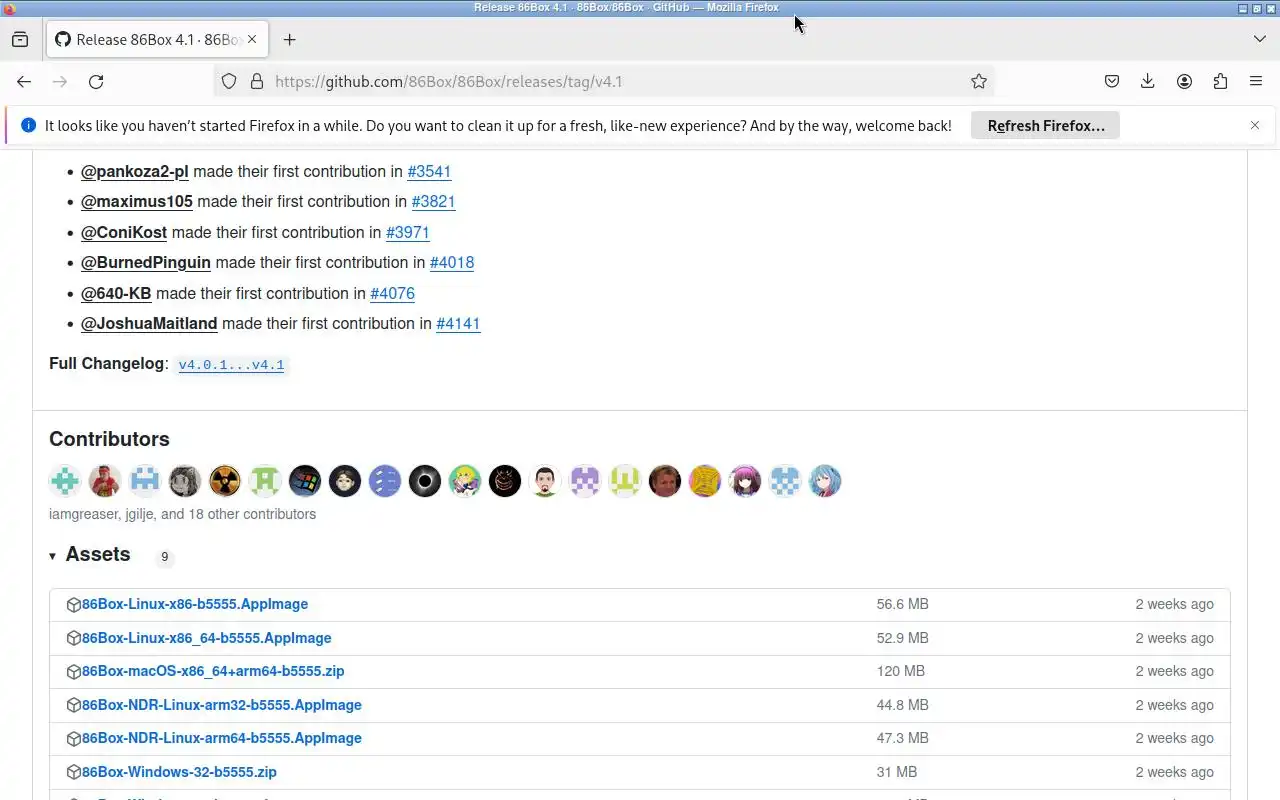Open the teal cross-pattern contributor avatar
This screenshot has height=800, width=1280.
tap(65, 481)
